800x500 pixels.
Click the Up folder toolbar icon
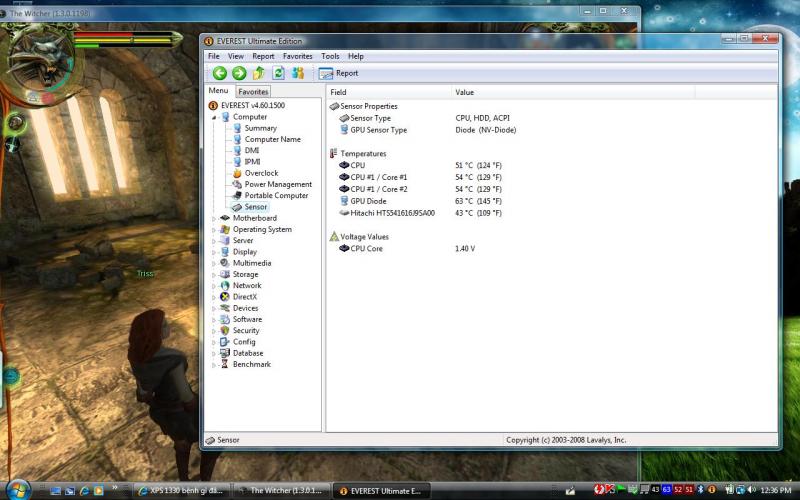(259, 73)
